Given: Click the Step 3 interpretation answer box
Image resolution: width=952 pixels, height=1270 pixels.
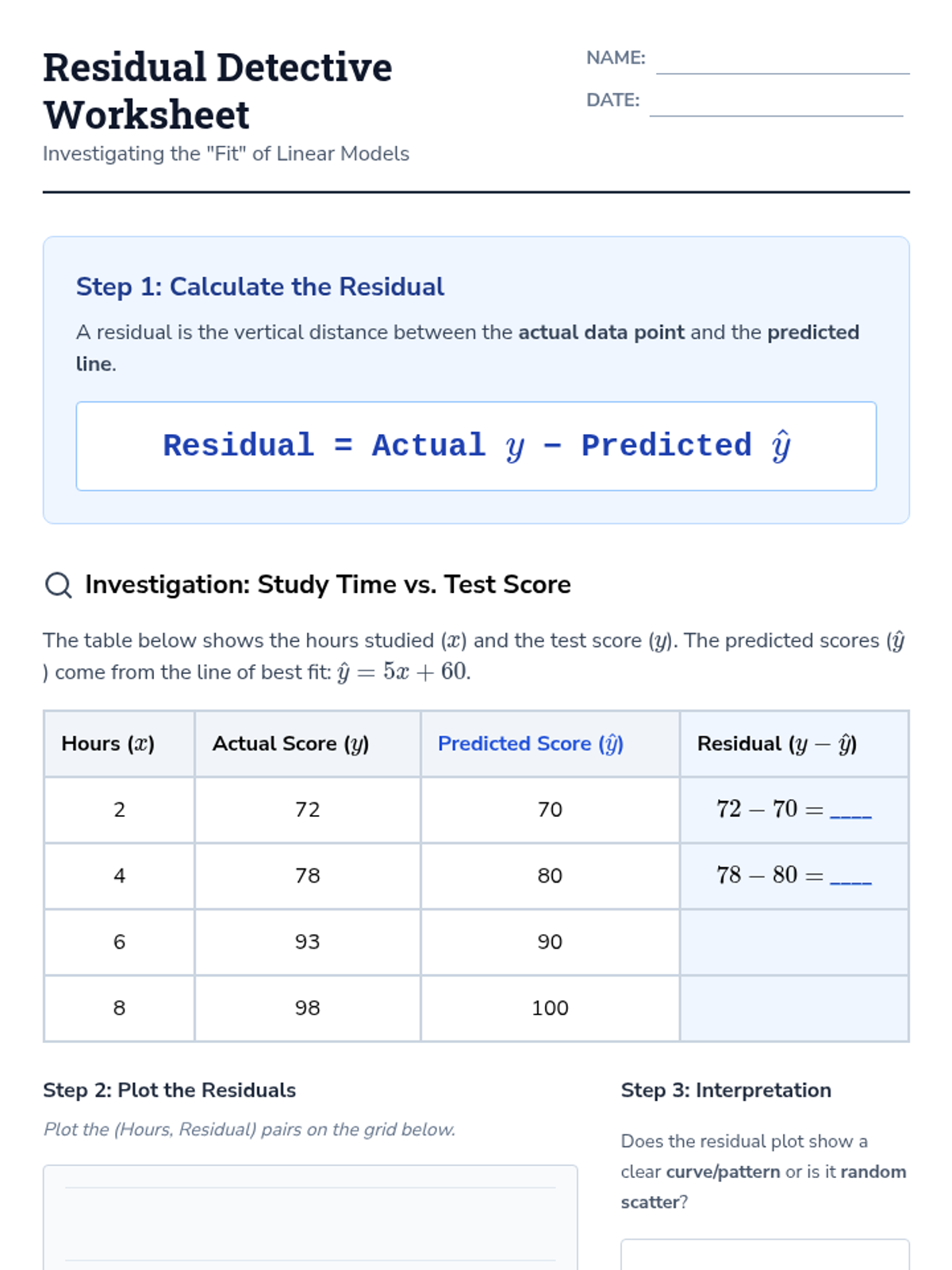Looking at the screenshot, I should point(765,1256).
